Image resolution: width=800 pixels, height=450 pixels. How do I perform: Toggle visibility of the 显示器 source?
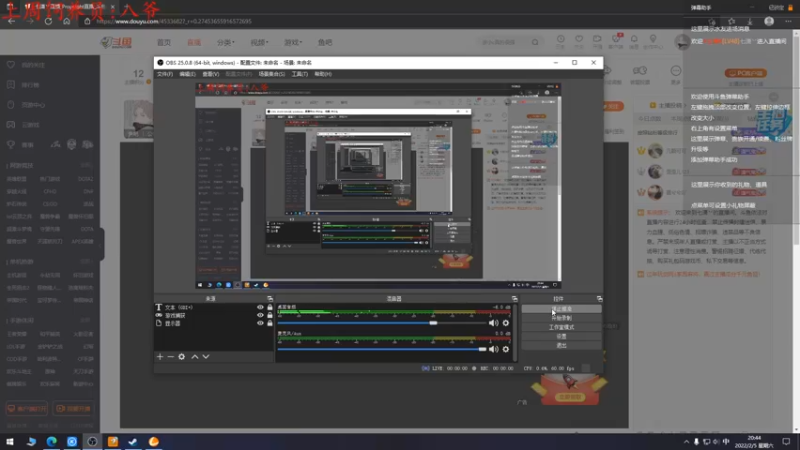260,323
